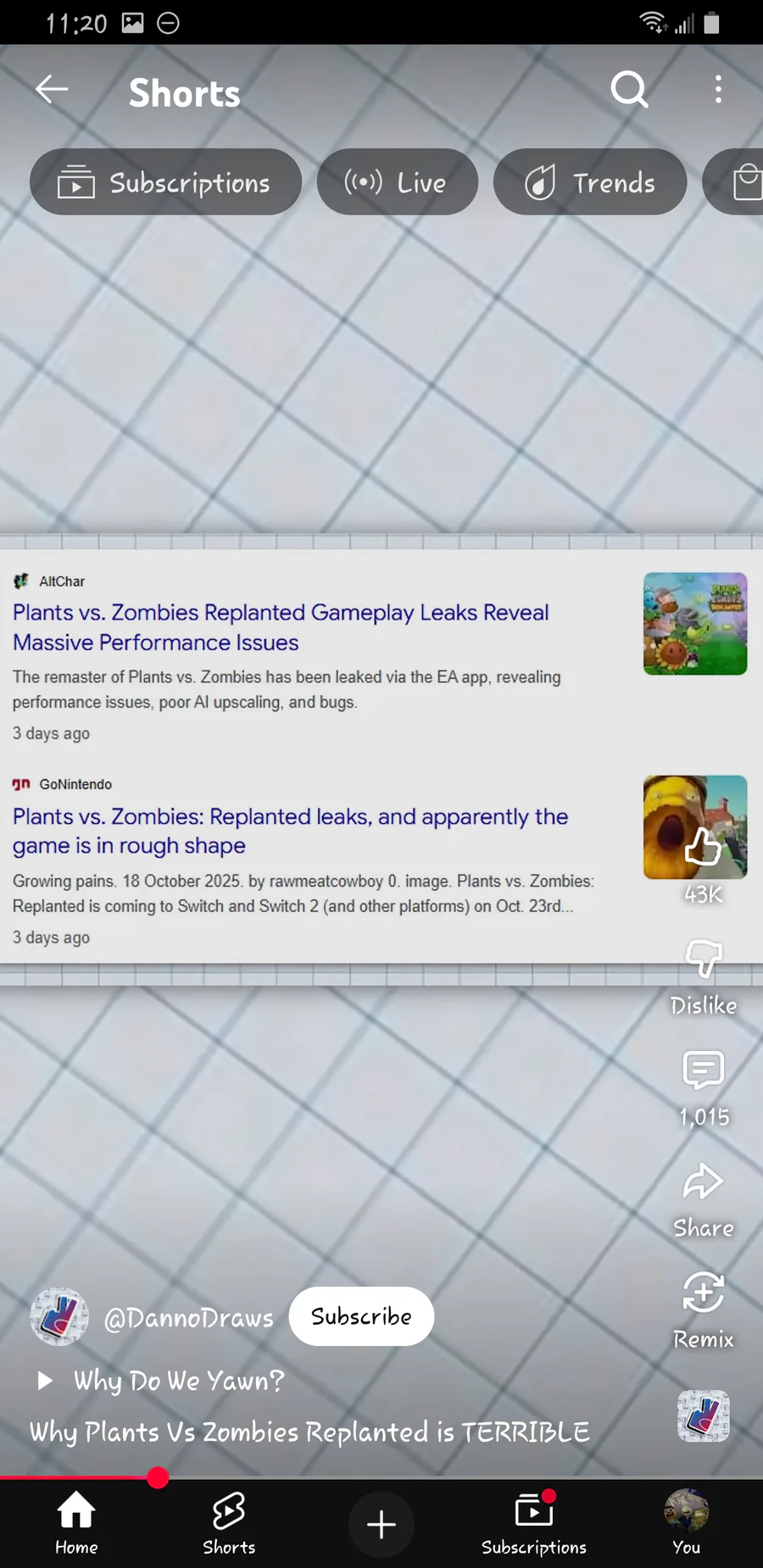The width and height of the screenshot is (763, 1568).
Task: Tap the Shorts page title
Action: point(185,92)
